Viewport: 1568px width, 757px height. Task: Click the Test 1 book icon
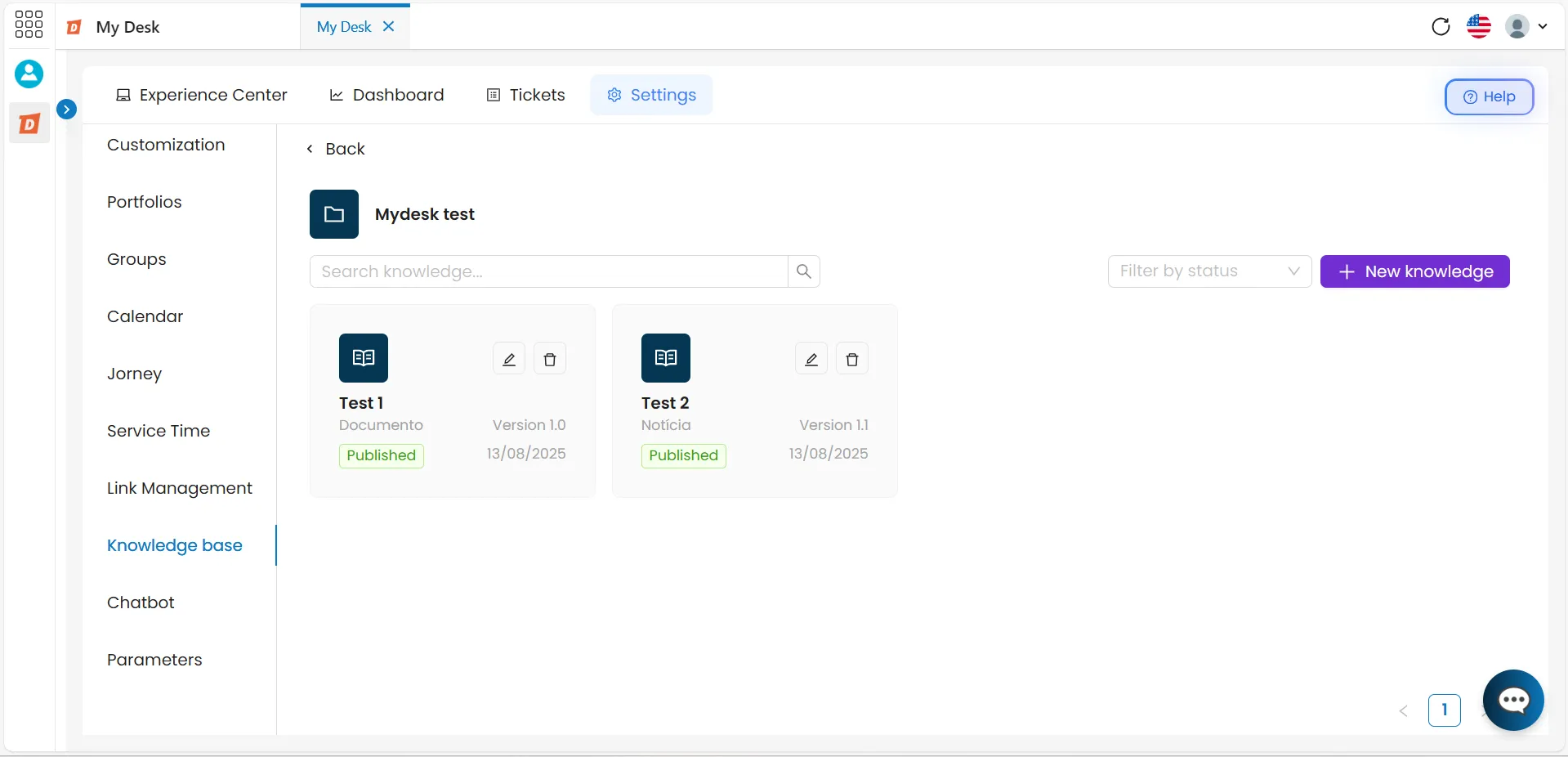tap(364, 358)
